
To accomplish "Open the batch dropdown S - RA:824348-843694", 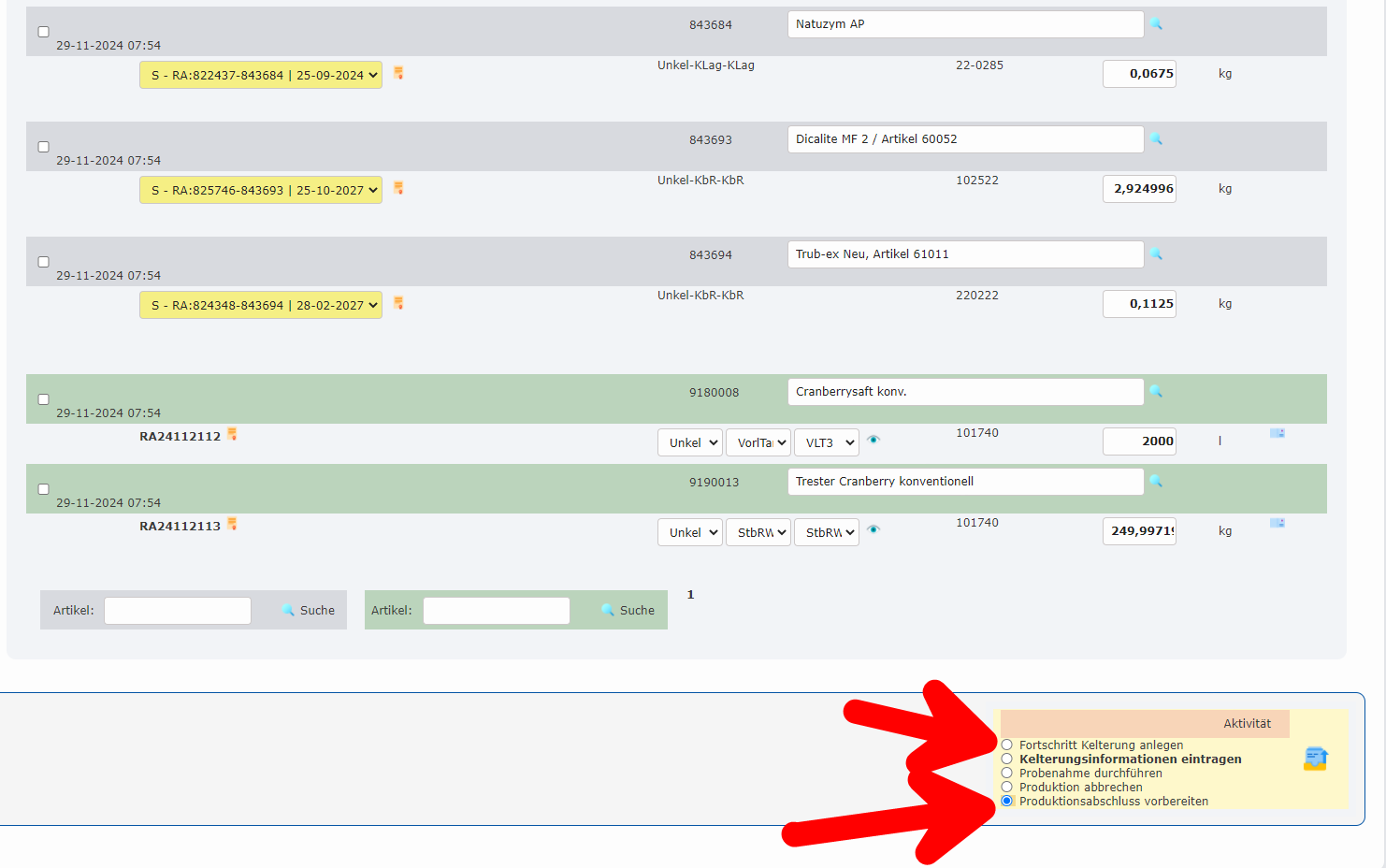I will click(261, 305).
